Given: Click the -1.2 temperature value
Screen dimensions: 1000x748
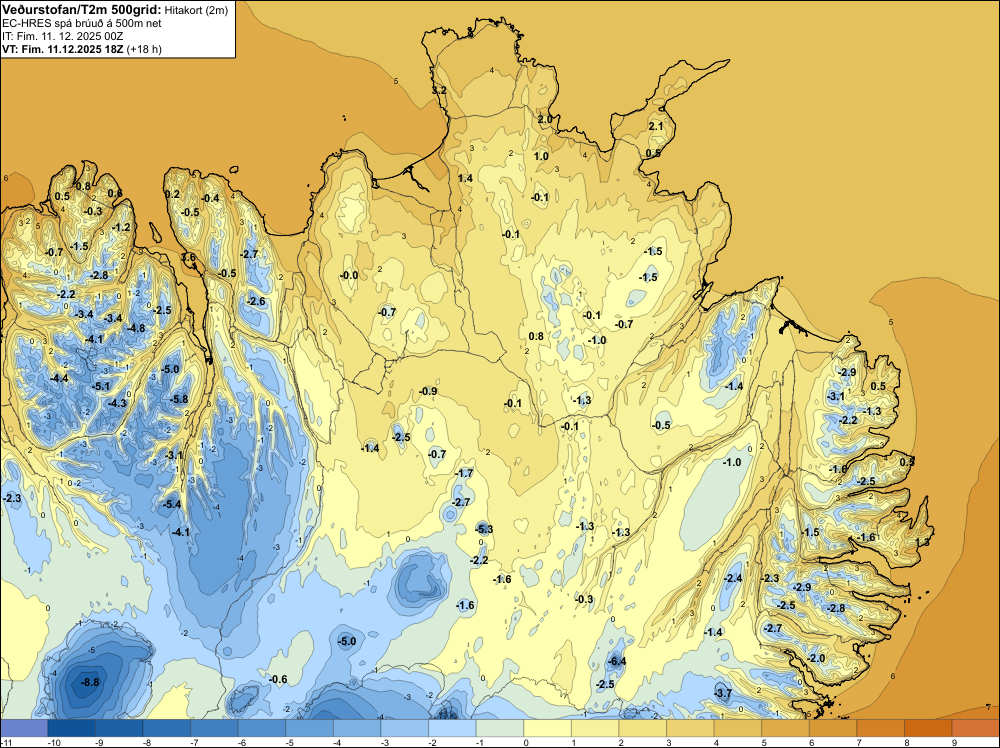Looking at the screenshot, I should (x=121, y=227).
